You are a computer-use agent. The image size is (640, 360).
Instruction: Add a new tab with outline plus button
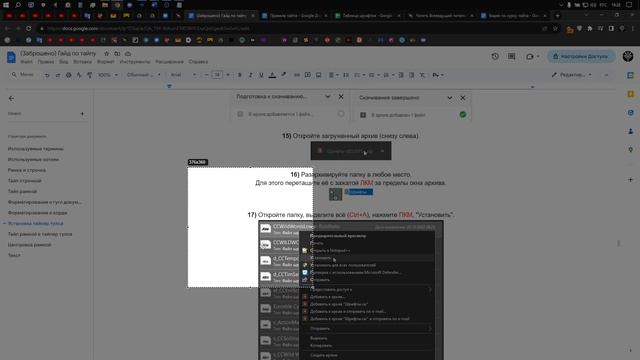coord(82,114)
